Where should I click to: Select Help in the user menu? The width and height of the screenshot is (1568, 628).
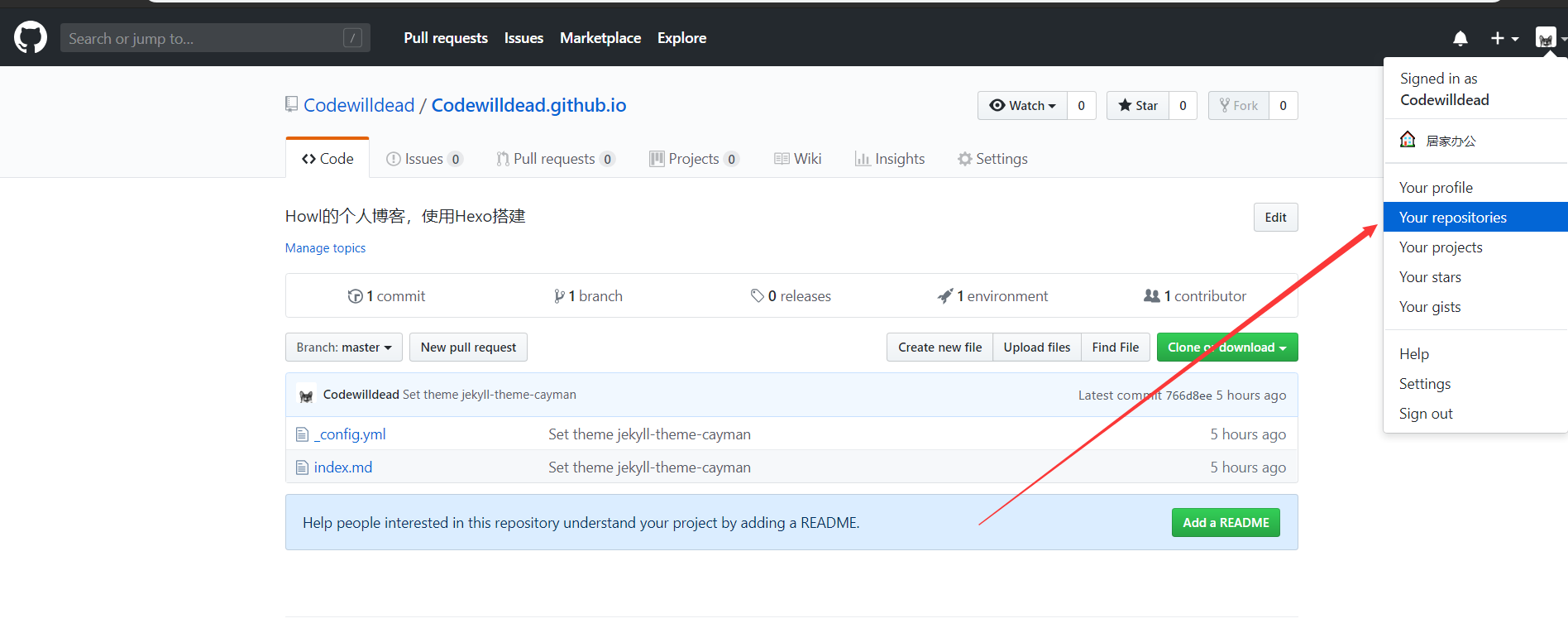point(1475,354)
